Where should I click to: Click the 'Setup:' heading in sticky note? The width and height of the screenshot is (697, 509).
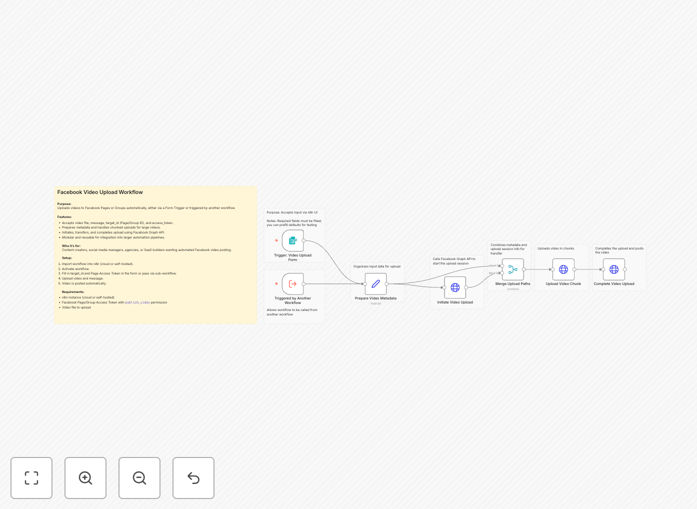coord(67,258)
